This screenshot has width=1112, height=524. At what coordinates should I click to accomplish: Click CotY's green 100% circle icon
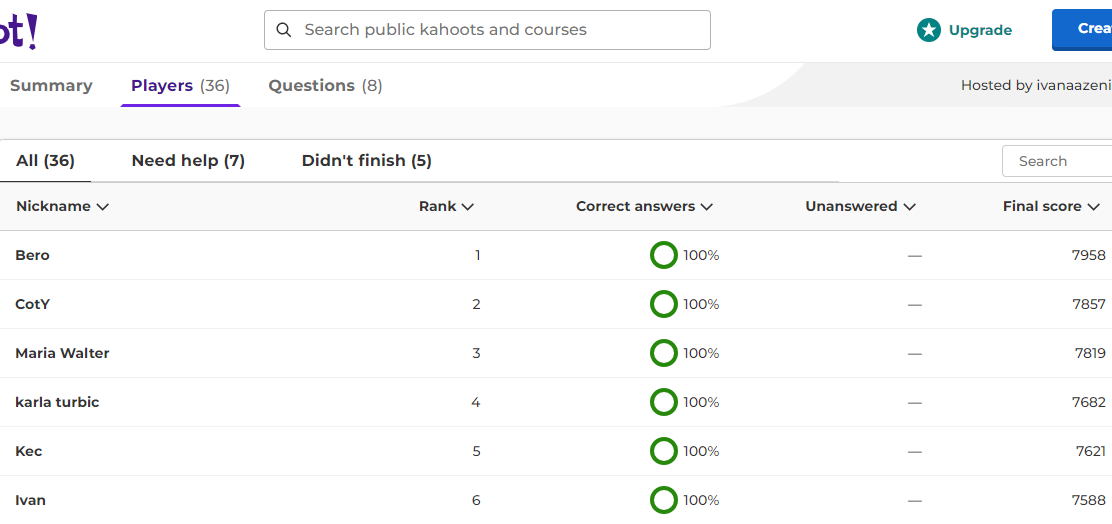click(x=664, y=304)
